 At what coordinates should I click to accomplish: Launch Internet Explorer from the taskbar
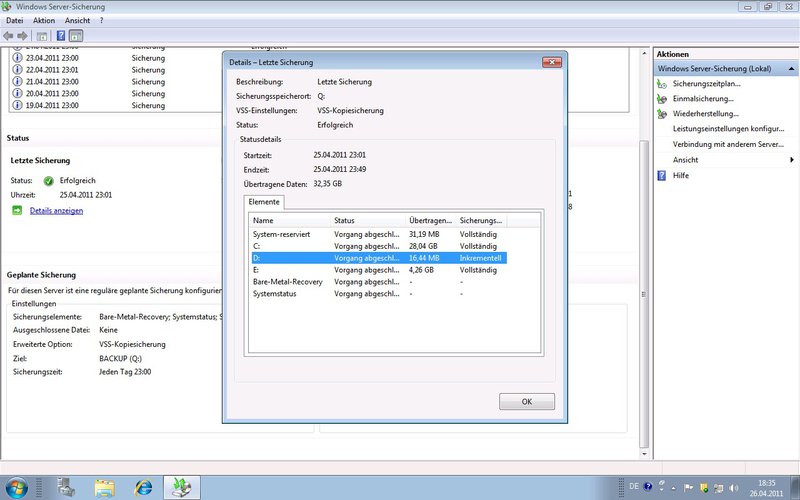point(143,488)
